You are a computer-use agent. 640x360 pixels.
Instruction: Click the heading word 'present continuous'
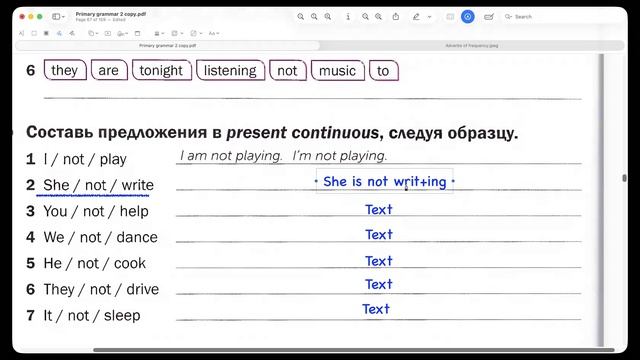[302, 133]
